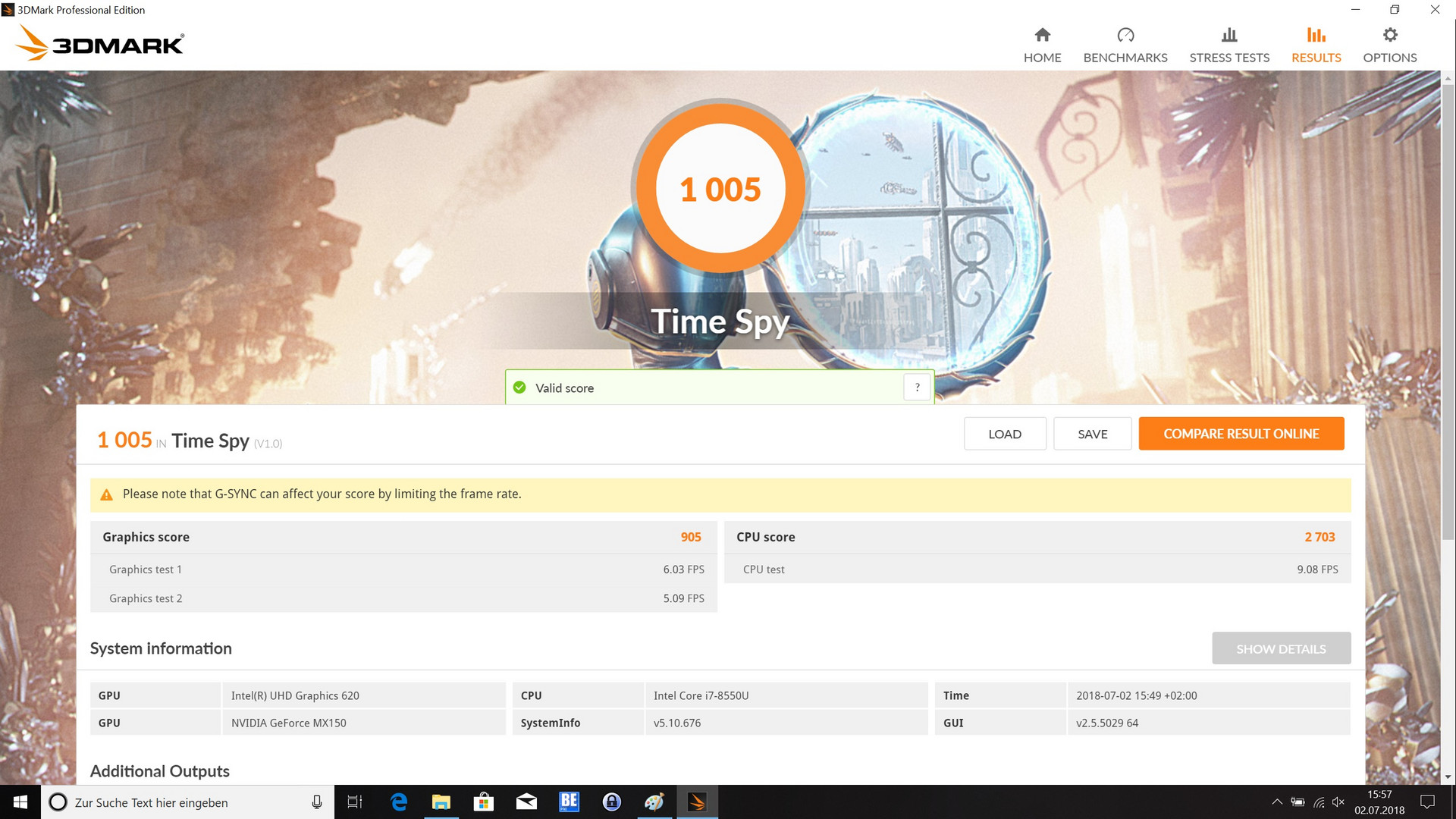This screenshot has height=819, width=1456.
Task: Click GUI version v2.5.5029 64
Action: [x=1107, y=723]
